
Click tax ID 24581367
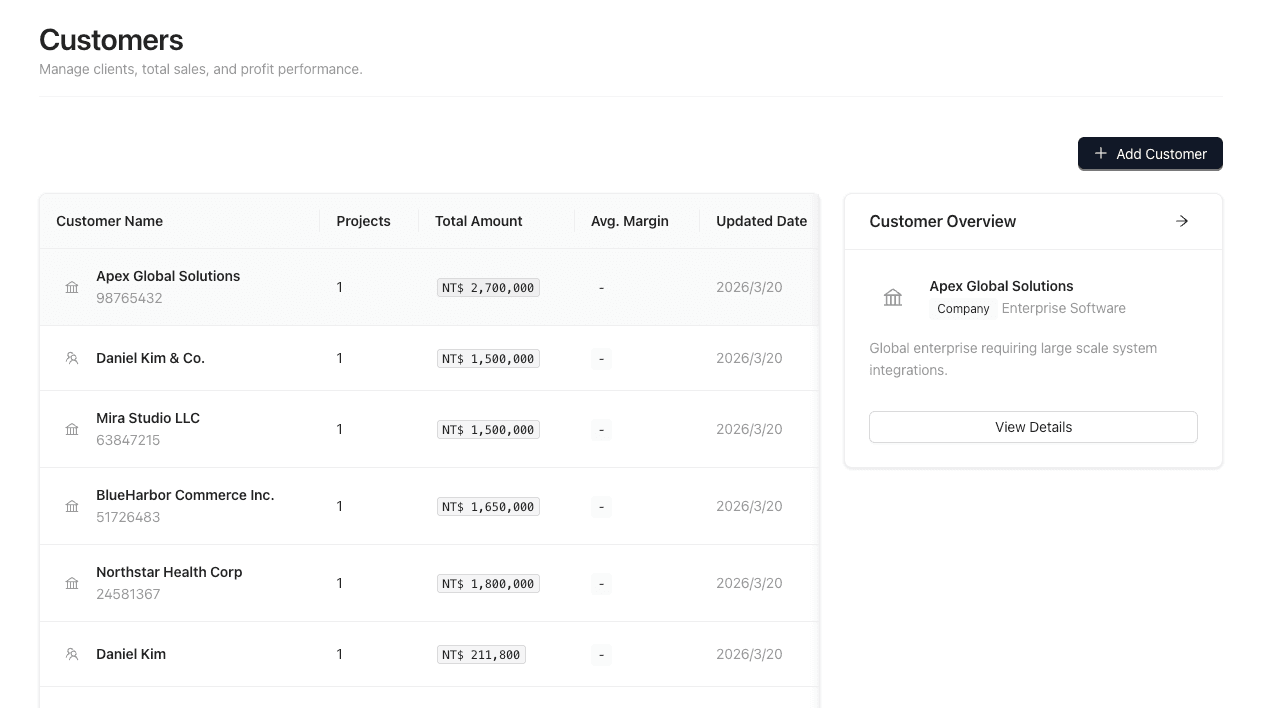tap(128, 594)
